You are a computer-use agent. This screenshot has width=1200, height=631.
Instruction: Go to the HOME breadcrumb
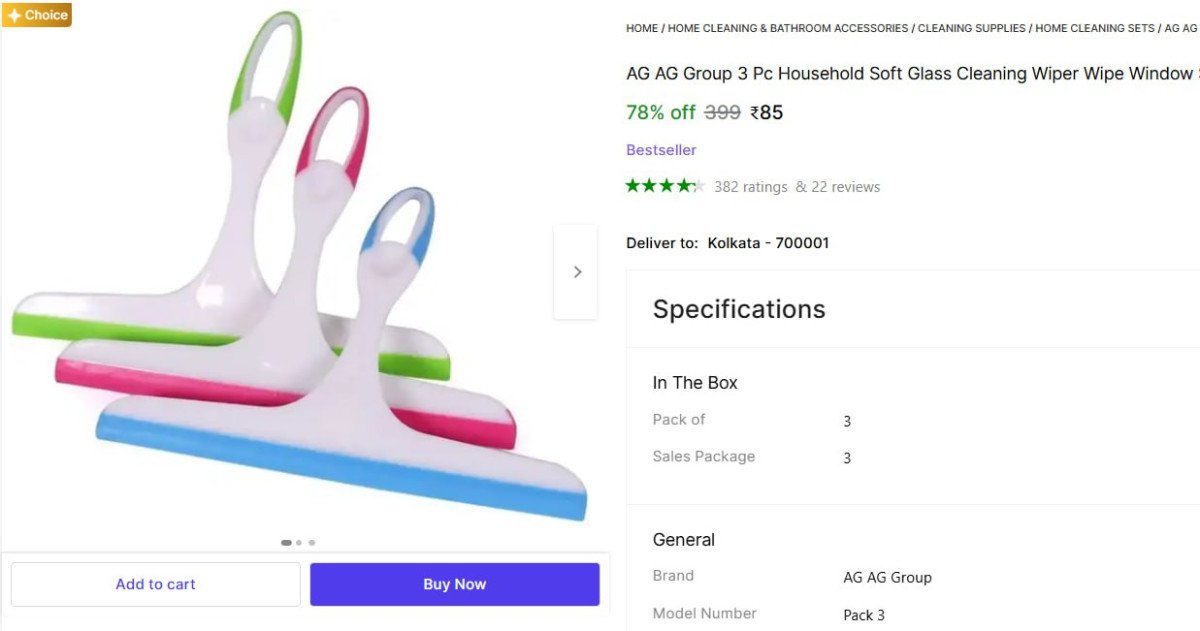(642, 28)
